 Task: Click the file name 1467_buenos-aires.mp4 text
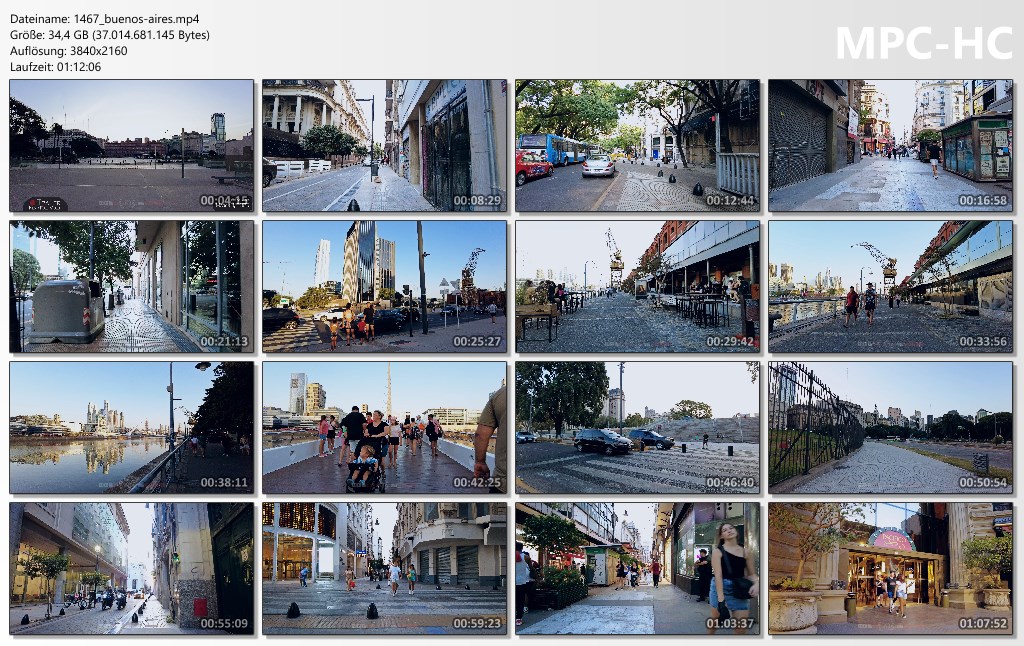(x=136, y=19)
